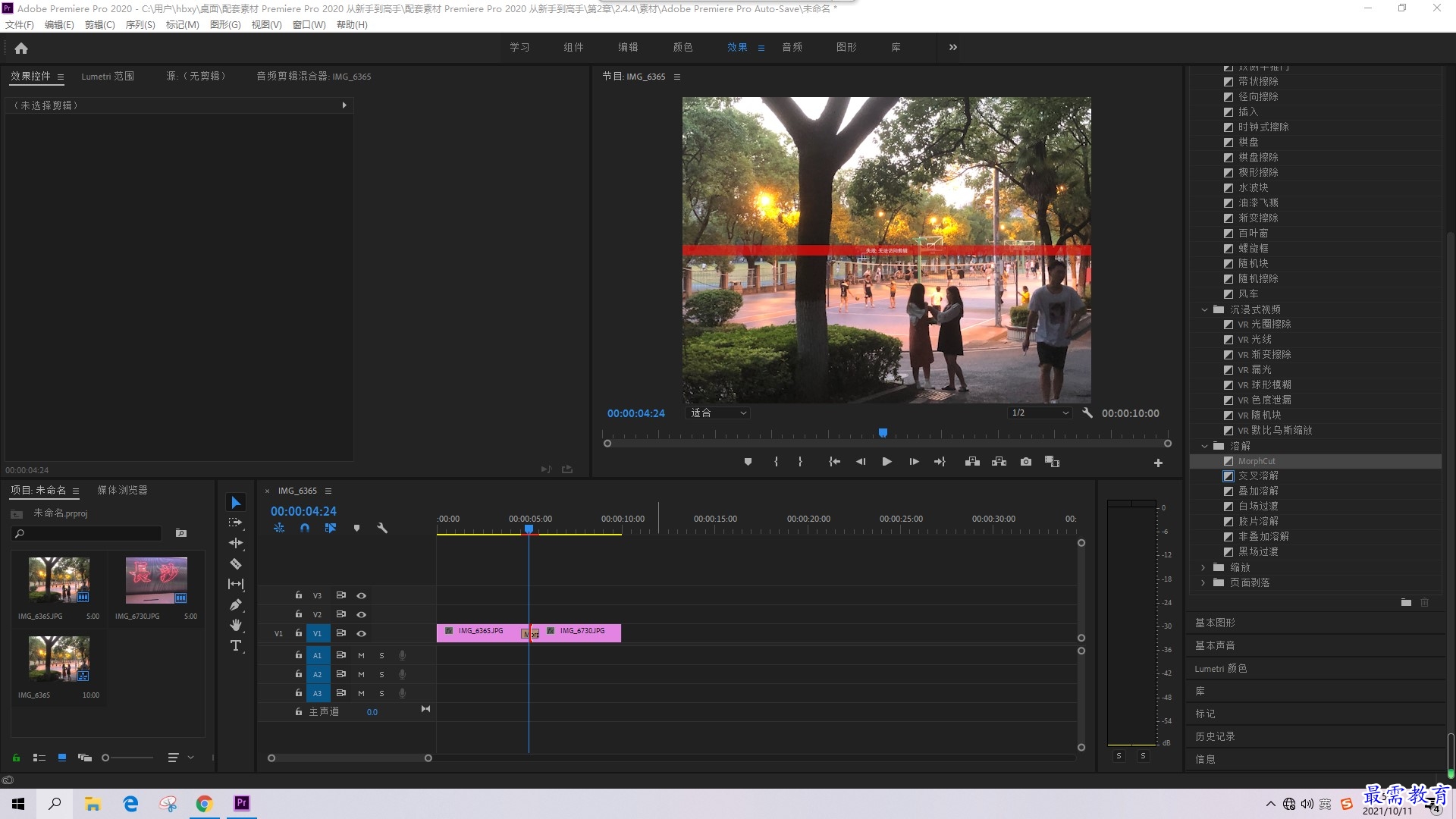The width and height of the screenshot is (1456, 819).
Task: Expand 未选择剪辑 arrow
Action: [x=344, y=105]
